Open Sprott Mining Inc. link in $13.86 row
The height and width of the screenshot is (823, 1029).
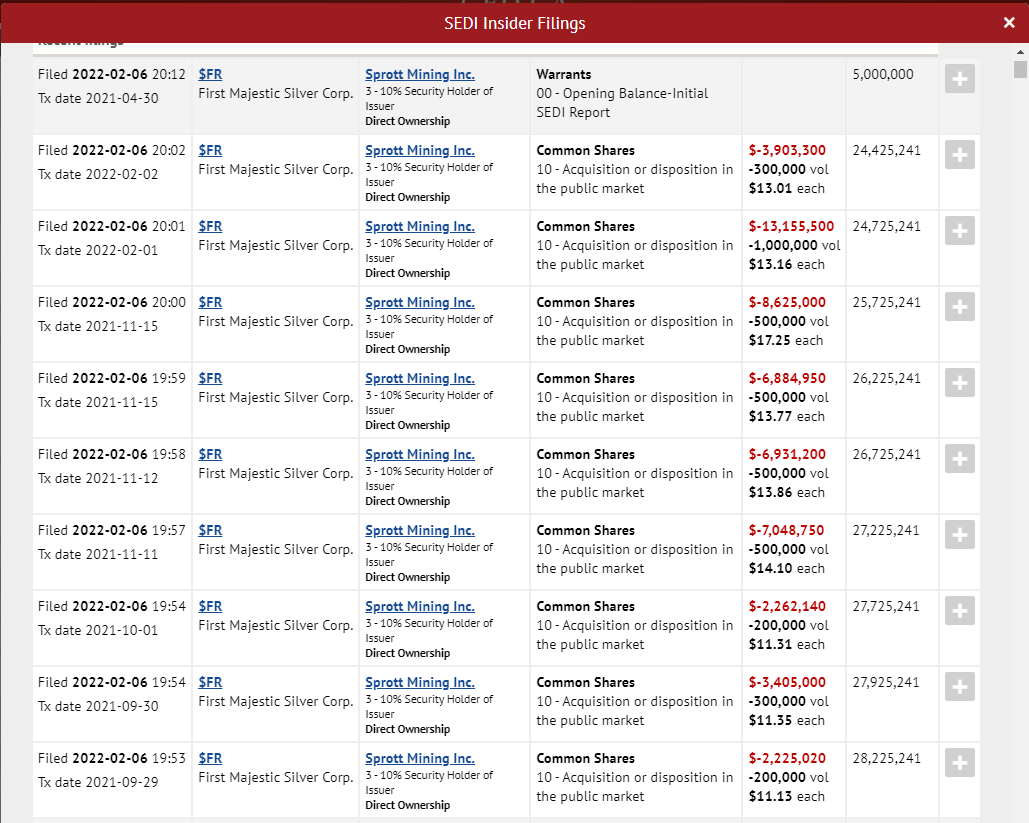pos(420,455)
